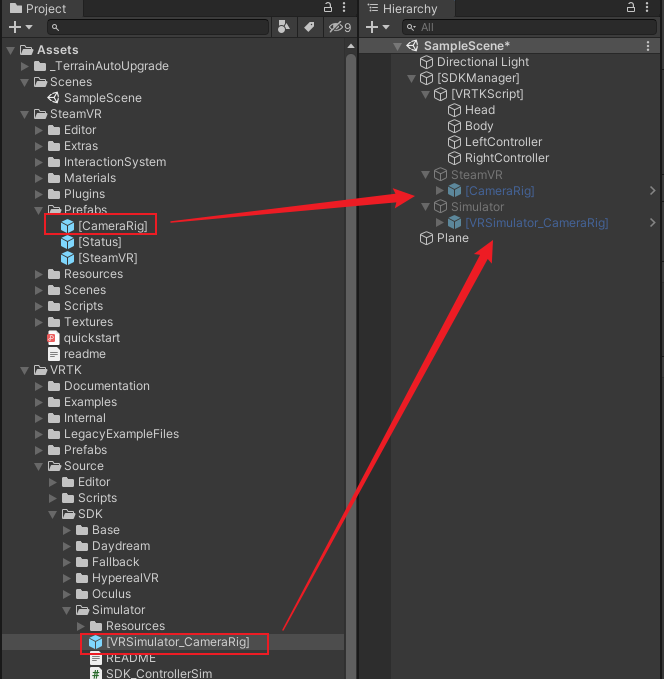This screenshot has height=679, width=664.
Task: Collapse the Assets folder arrow
Action: coord(11,50)
